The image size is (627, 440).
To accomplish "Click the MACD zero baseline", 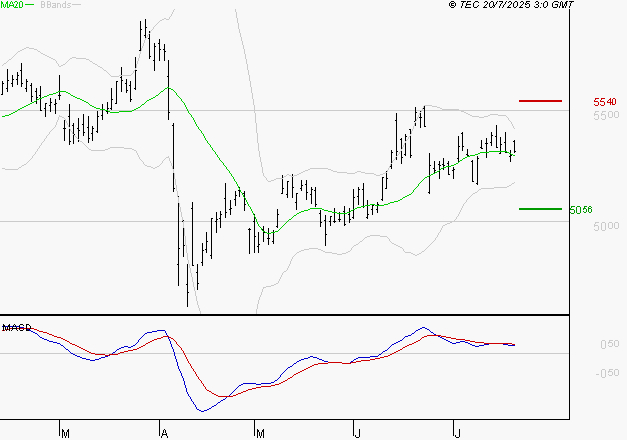I will pos(285,353).
